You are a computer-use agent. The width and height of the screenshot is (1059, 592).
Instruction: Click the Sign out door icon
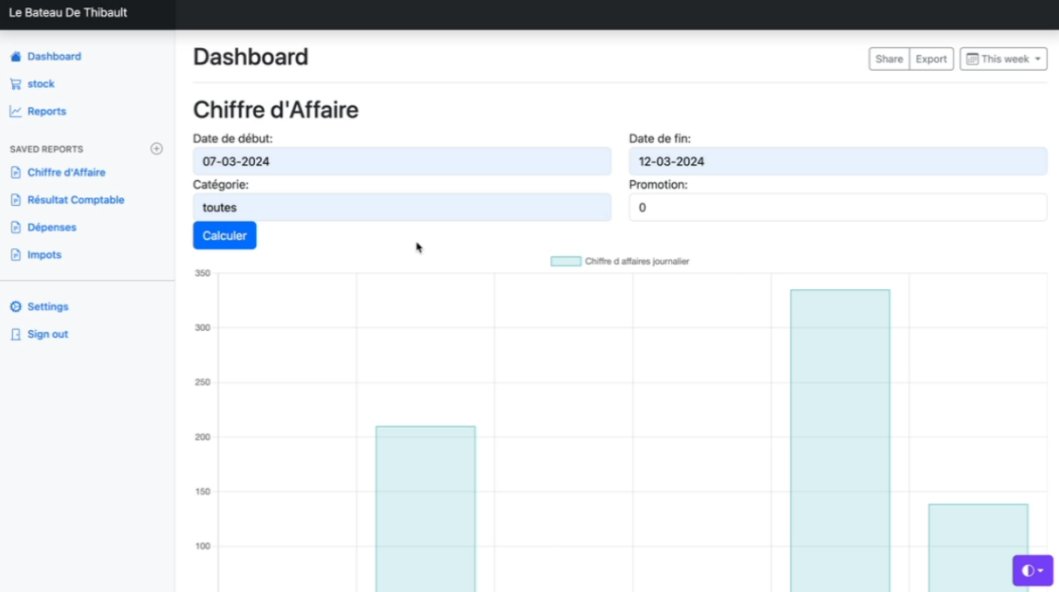(x=15, y=334)
